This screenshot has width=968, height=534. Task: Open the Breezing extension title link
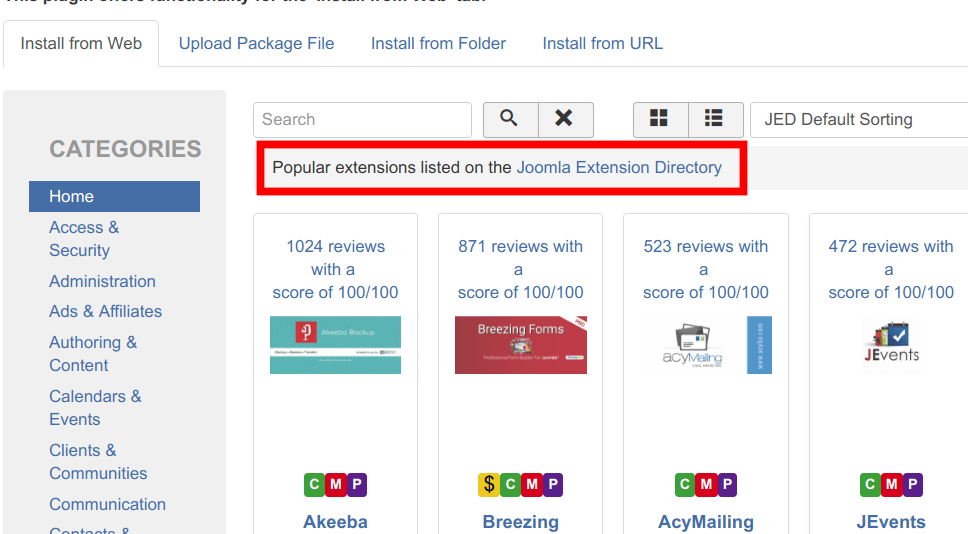click(x=520, y=522)
